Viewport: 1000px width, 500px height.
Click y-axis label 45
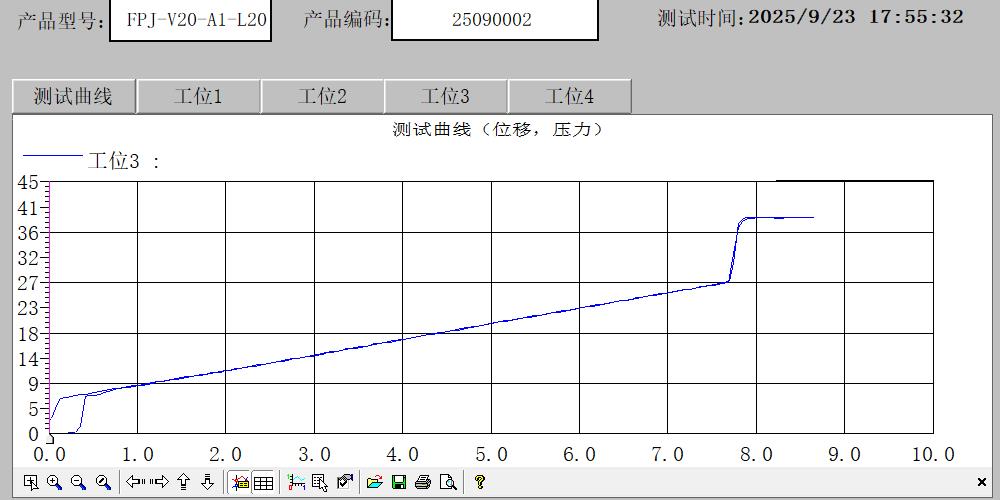(x=27, y=182)
